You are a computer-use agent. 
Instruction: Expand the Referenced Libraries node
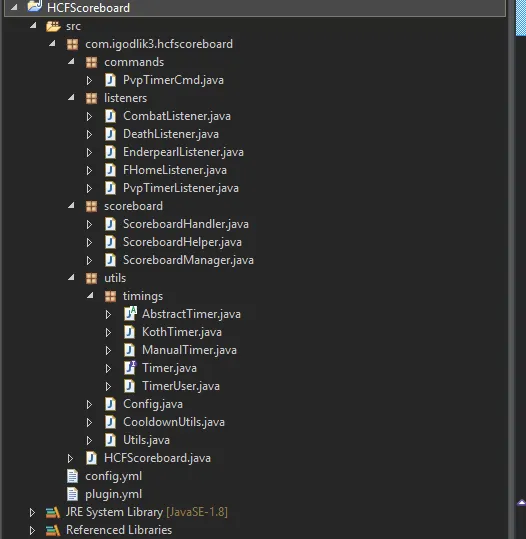point(32,530)
